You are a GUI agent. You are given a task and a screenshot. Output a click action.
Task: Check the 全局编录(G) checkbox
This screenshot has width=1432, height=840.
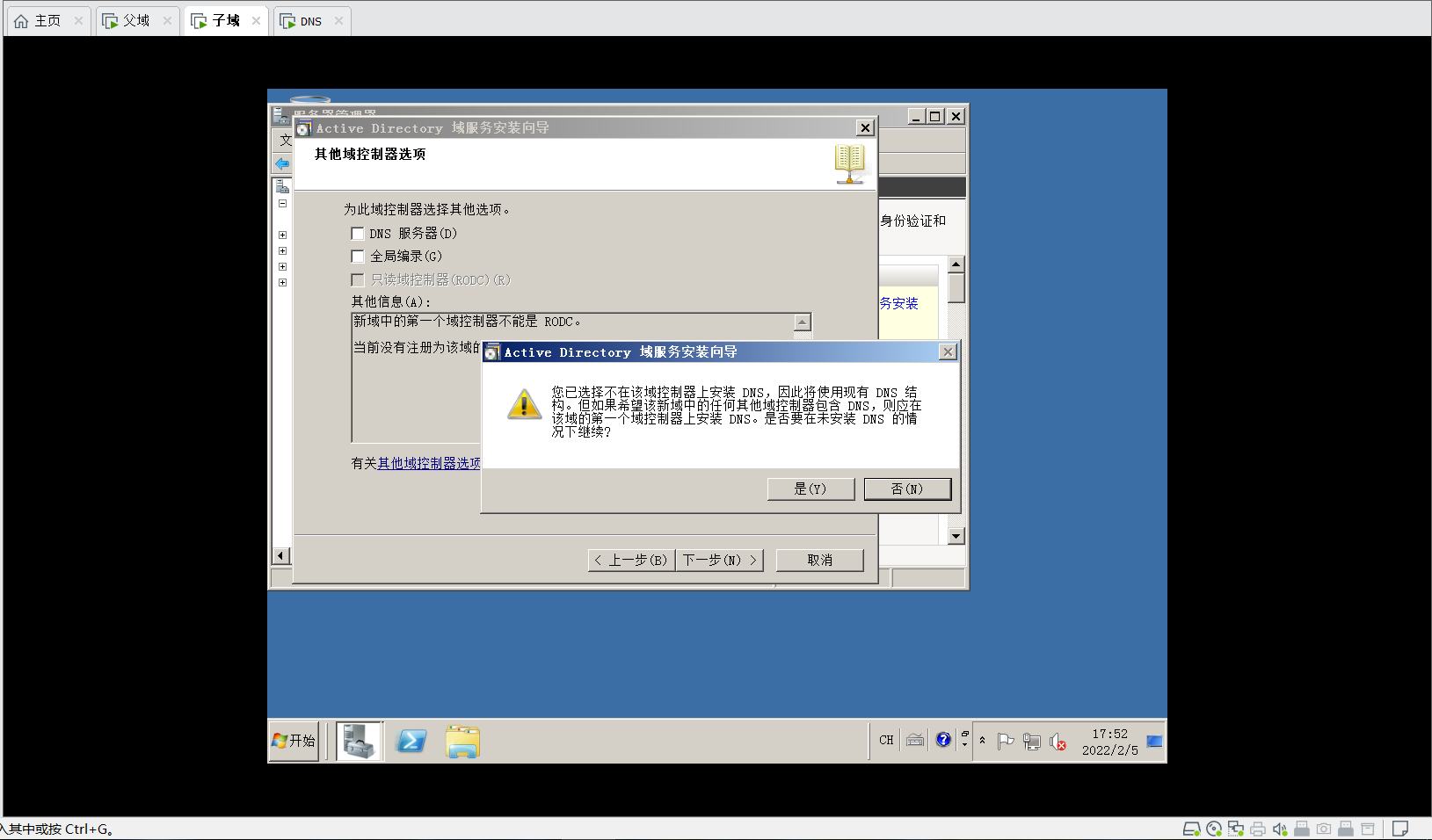tap(358, 257)
